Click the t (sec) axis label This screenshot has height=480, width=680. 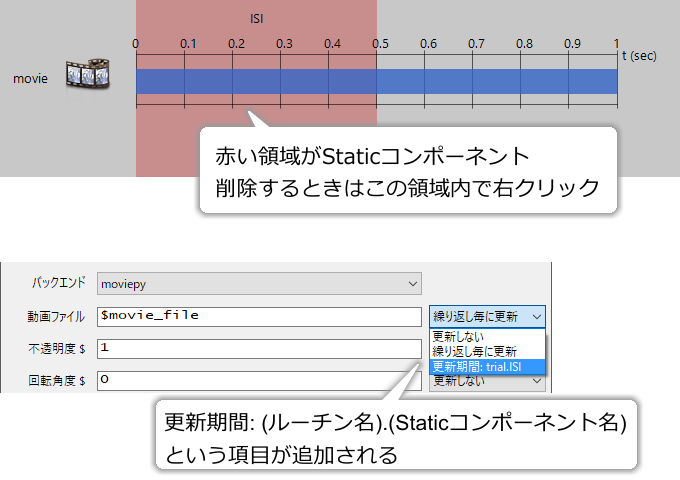(x=639, y=56)
